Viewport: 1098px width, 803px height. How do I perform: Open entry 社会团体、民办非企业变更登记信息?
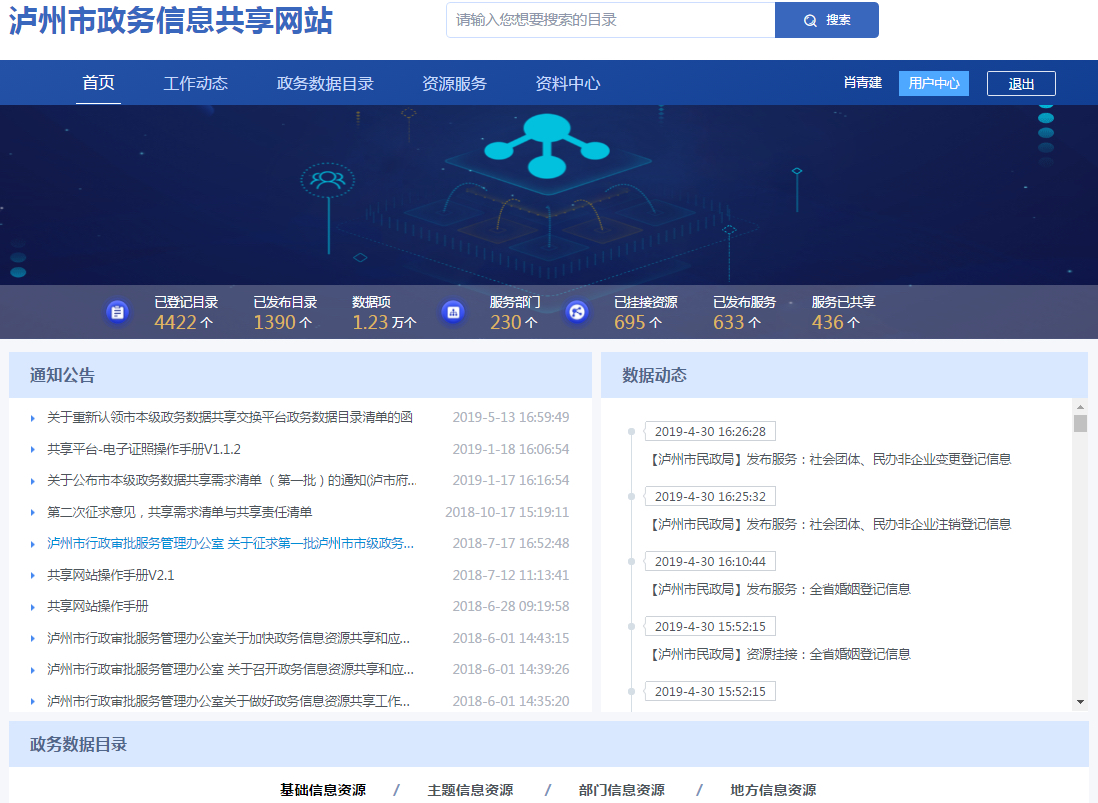[x=831, y=459]
